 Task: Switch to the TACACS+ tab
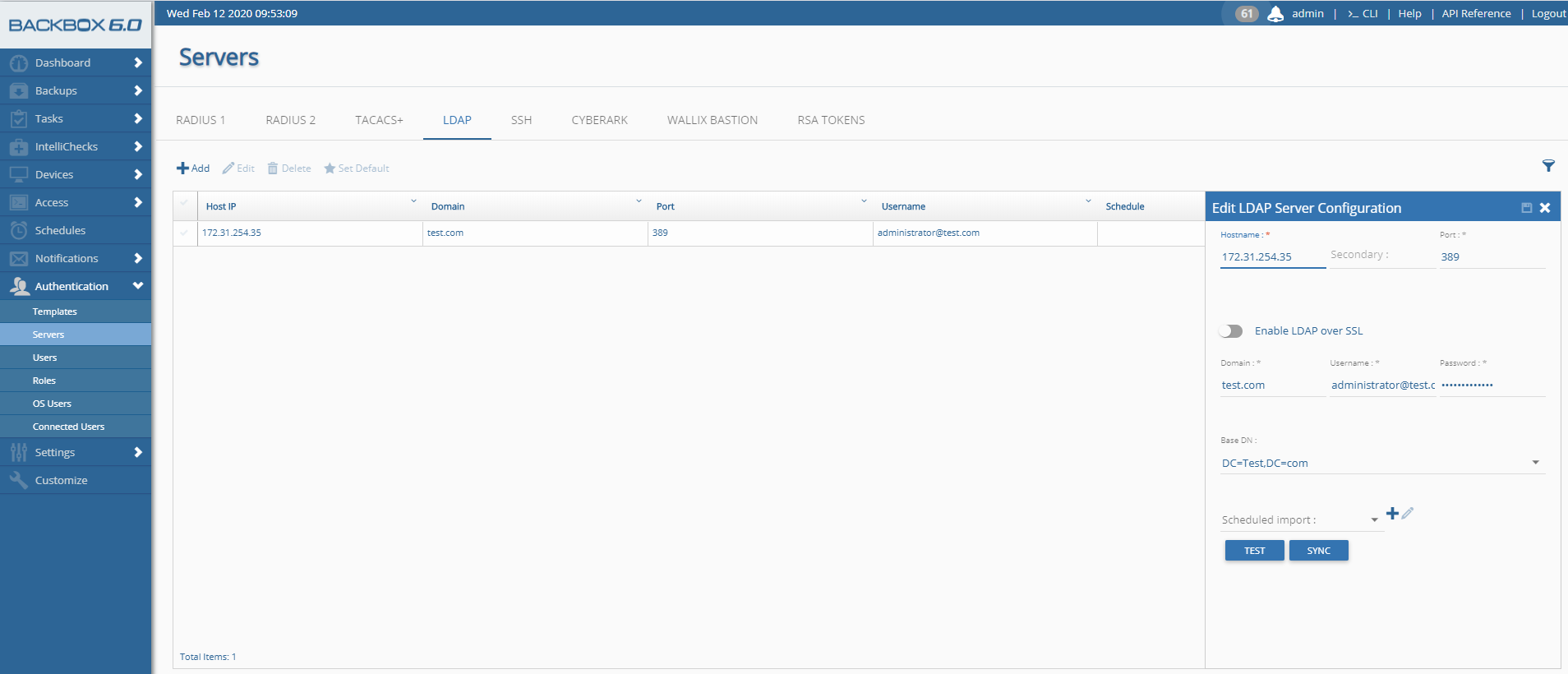click(379, 120)
